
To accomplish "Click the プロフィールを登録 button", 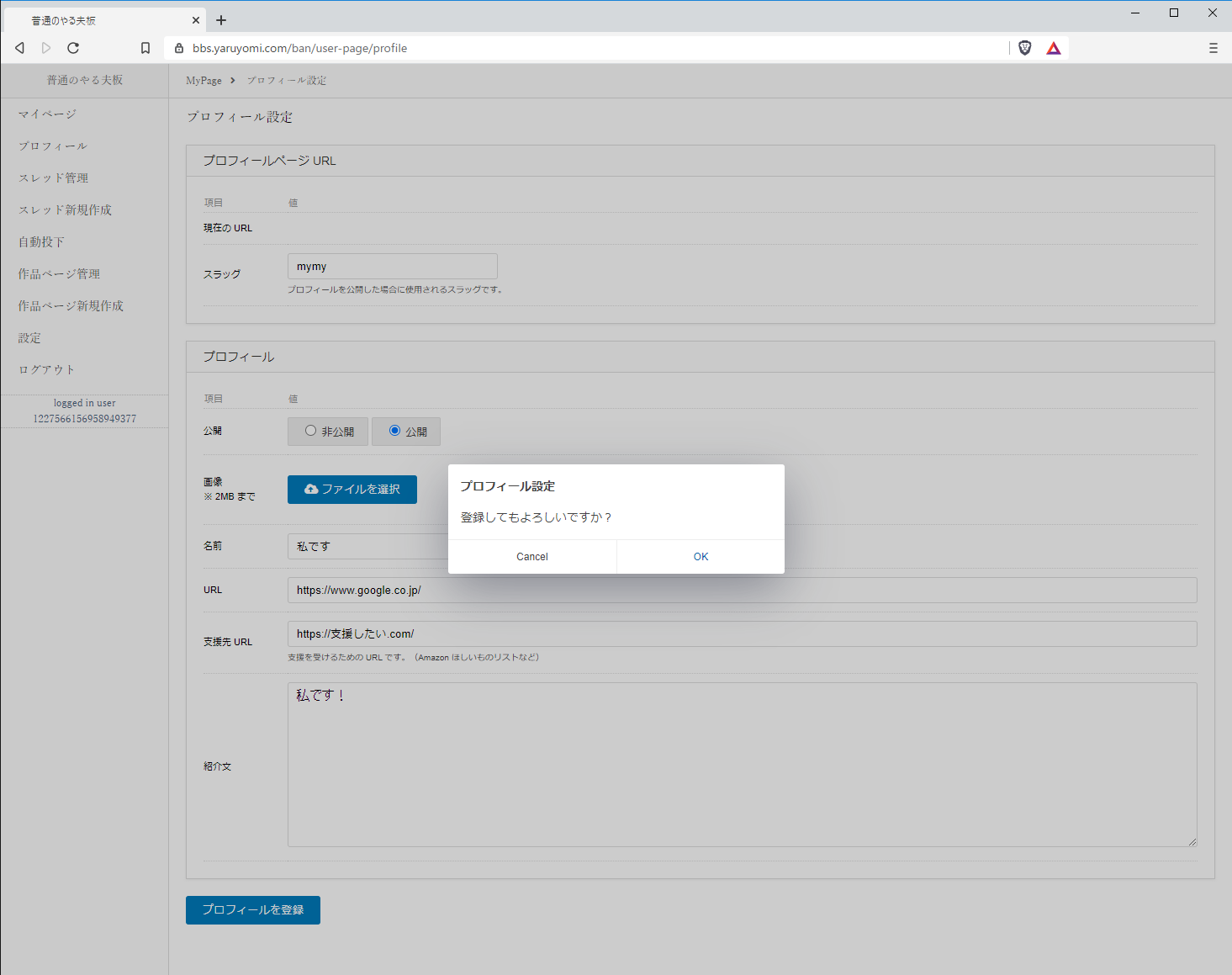I will point(252,909).
